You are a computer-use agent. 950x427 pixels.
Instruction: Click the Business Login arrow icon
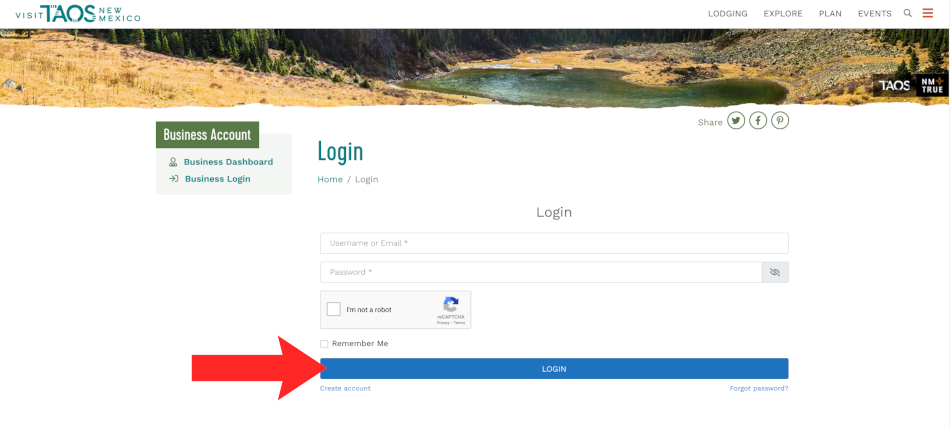173,179
